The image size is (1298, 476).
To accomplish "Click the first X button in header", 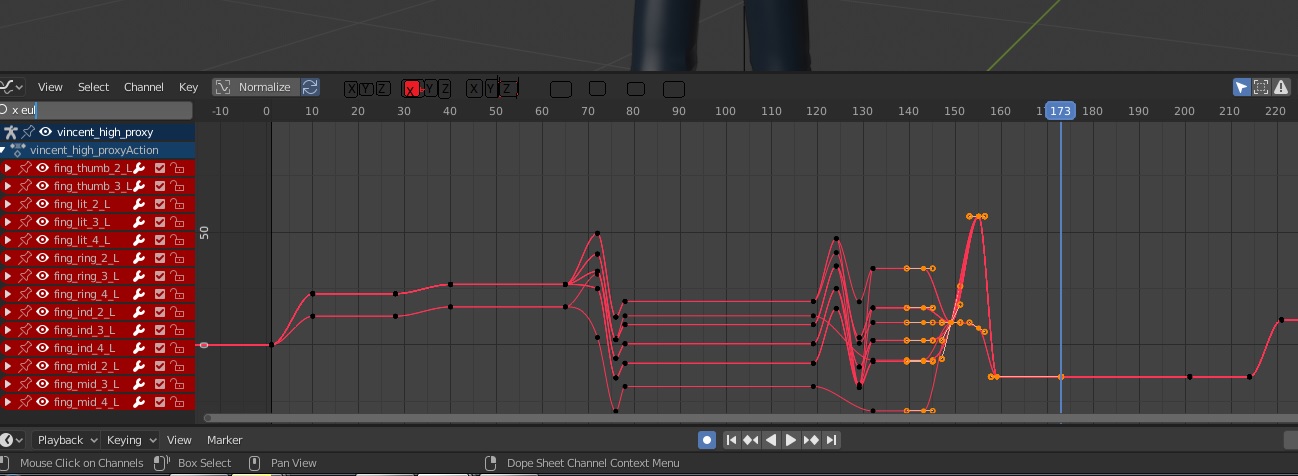I will click(x=351, y=89).
